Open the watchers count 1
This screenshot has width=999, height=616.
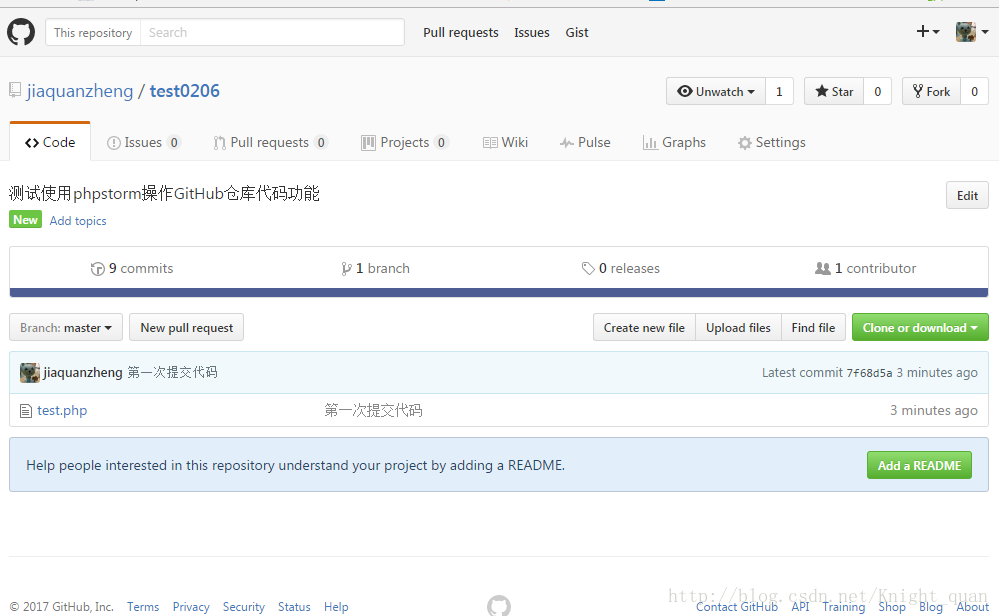[779, 91]
